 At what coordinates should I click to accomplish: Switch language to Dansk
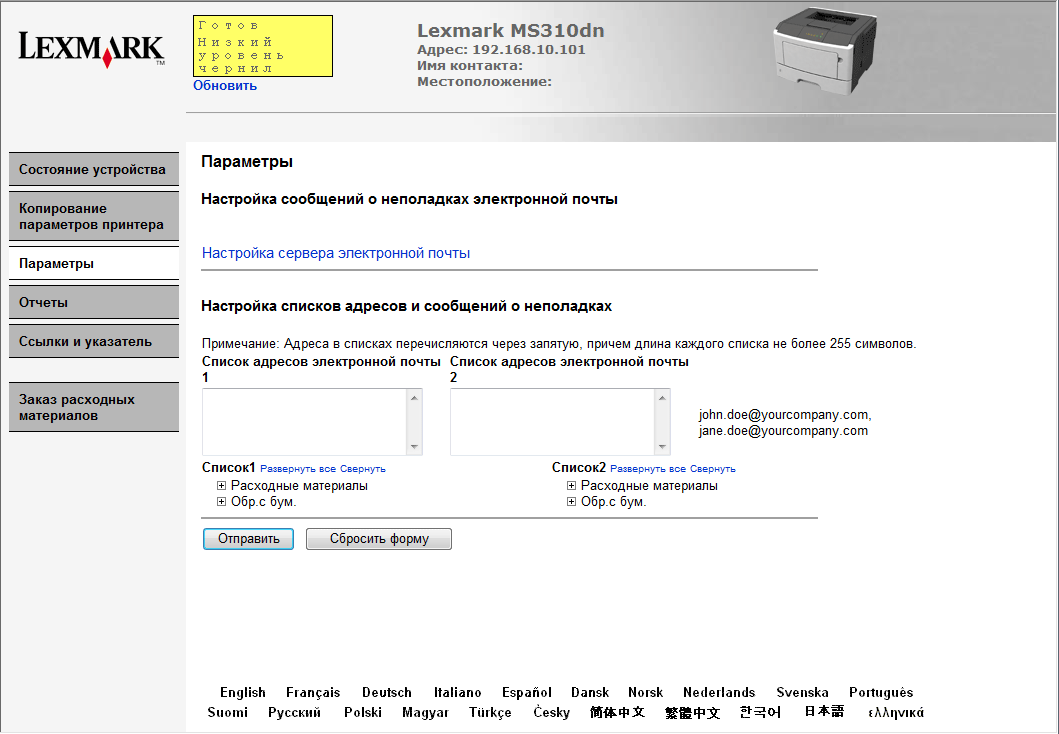coord(590,693)
